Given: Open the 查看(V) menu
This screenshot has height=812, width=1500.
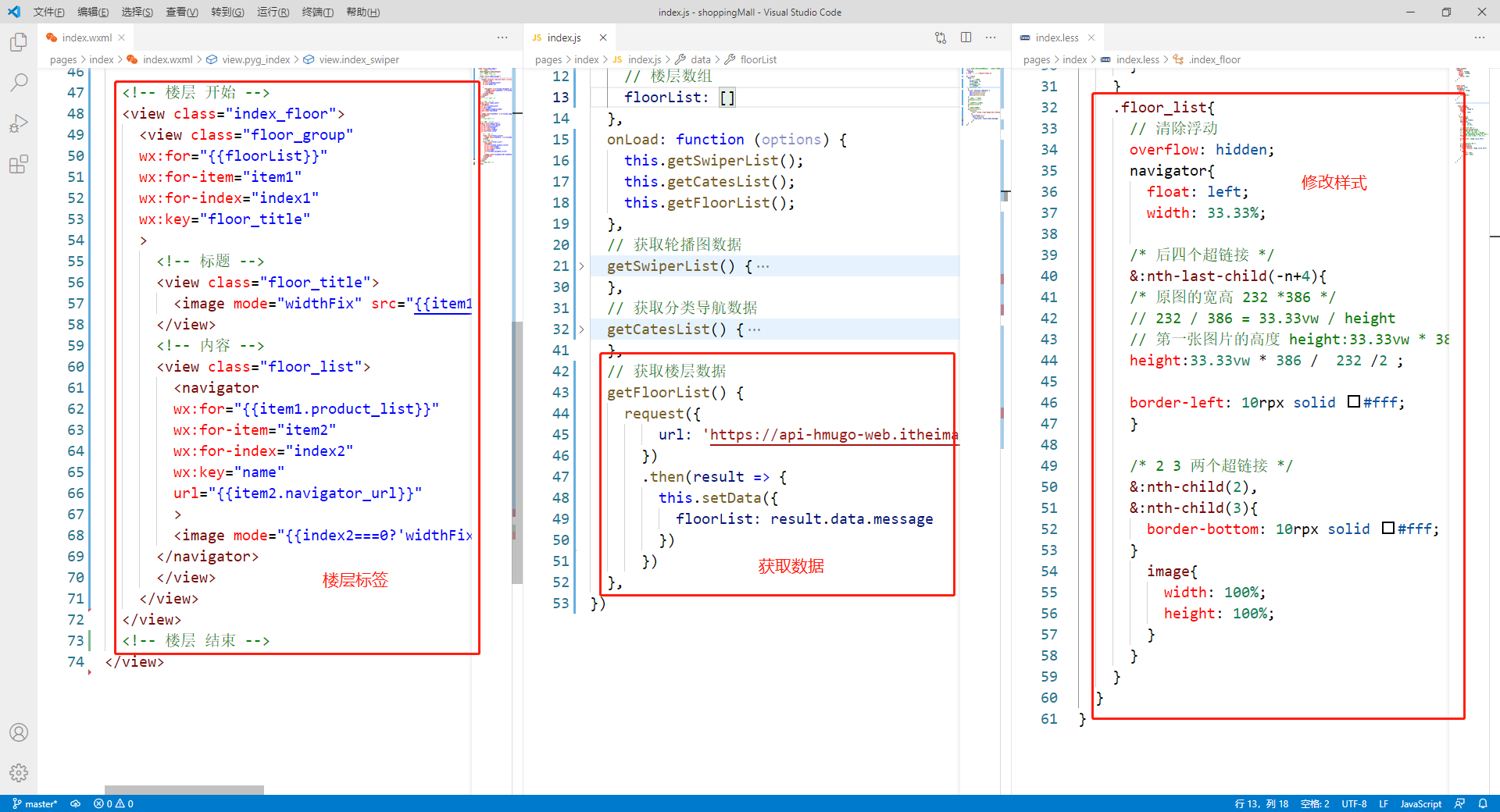Looking at the screenshot, I should (182, 12).
